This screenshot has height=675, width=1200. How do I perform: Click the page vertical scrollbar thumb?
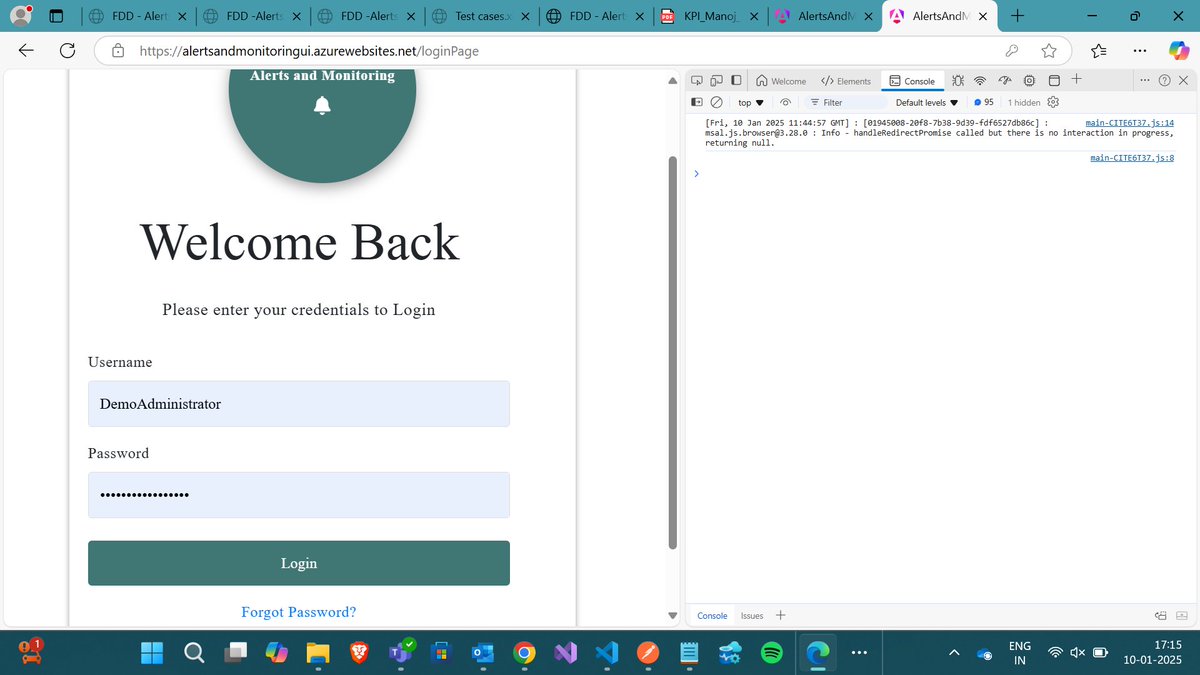point(673,352)
